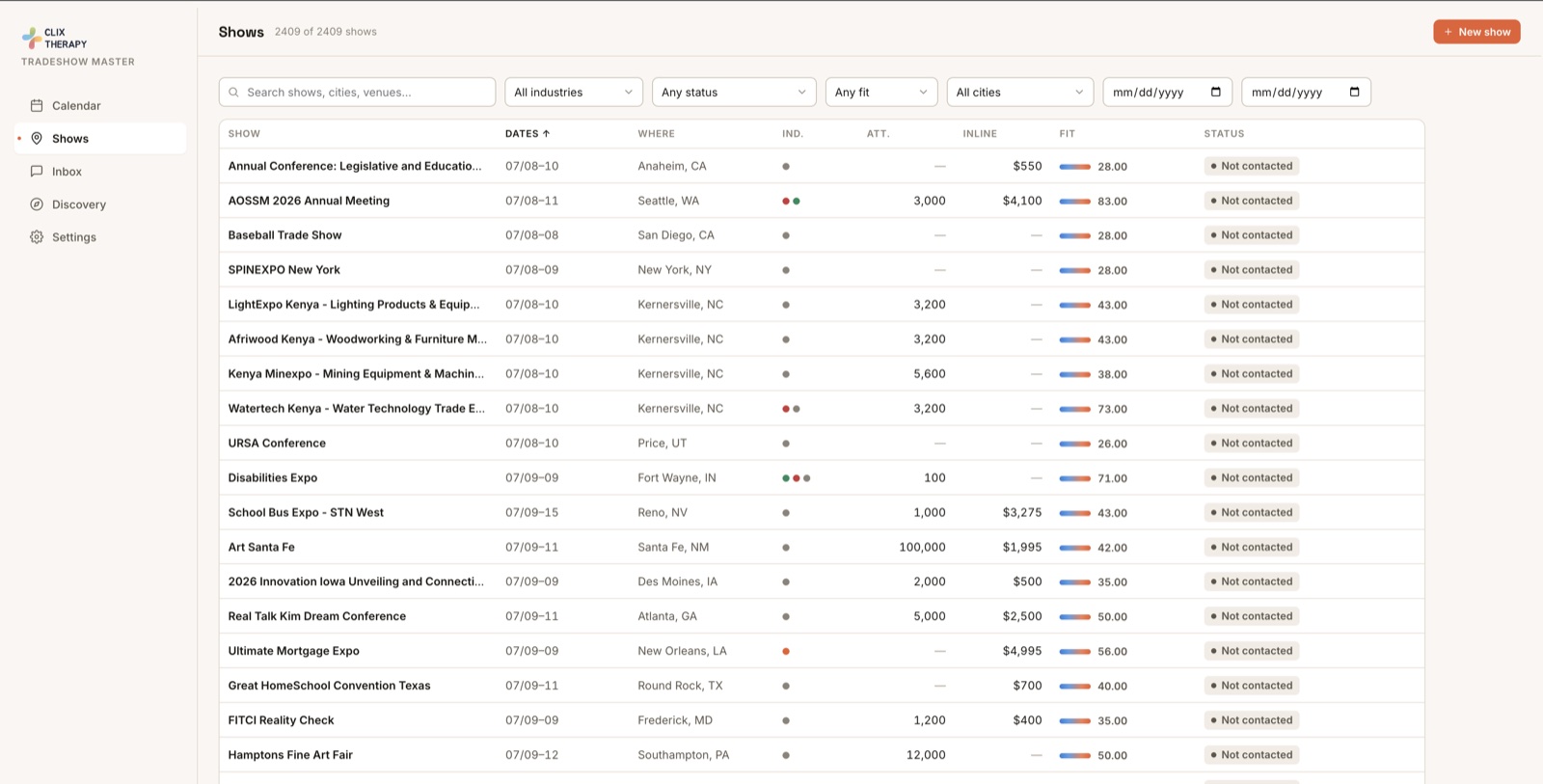Expand the All industries dropdown
The image size is (1543, 784).
[574, 92]
